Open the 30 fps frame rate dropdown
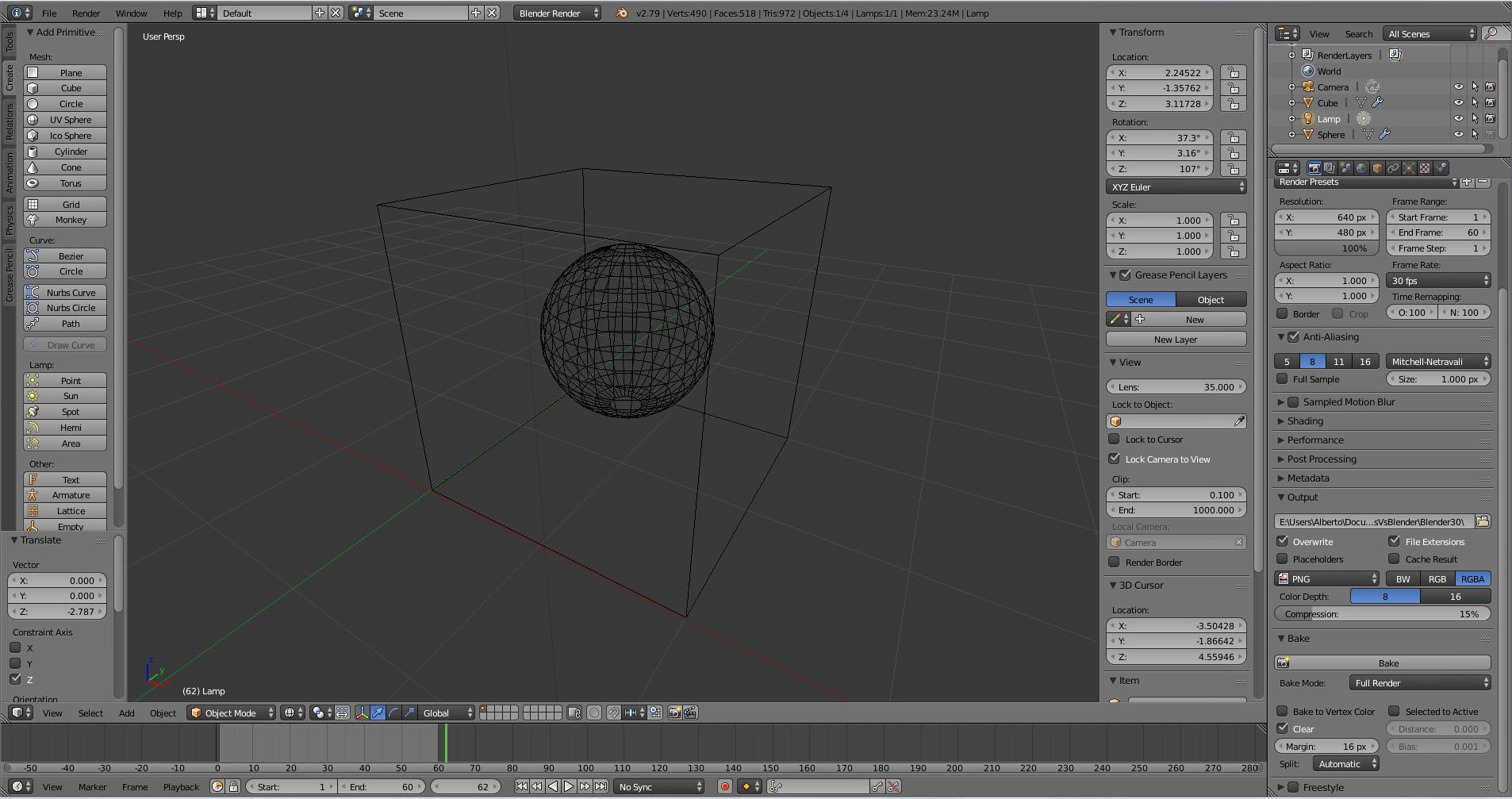 pos(1438,280)
